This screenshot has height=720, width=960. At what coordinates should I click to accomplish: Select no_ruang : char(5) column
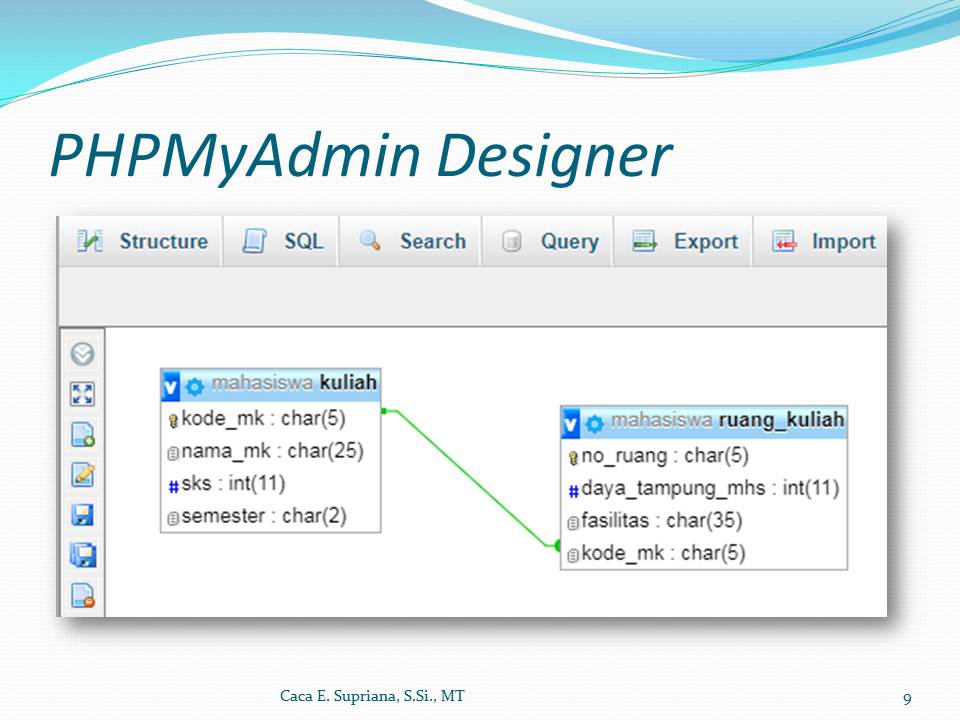click(x=665, y=456)
